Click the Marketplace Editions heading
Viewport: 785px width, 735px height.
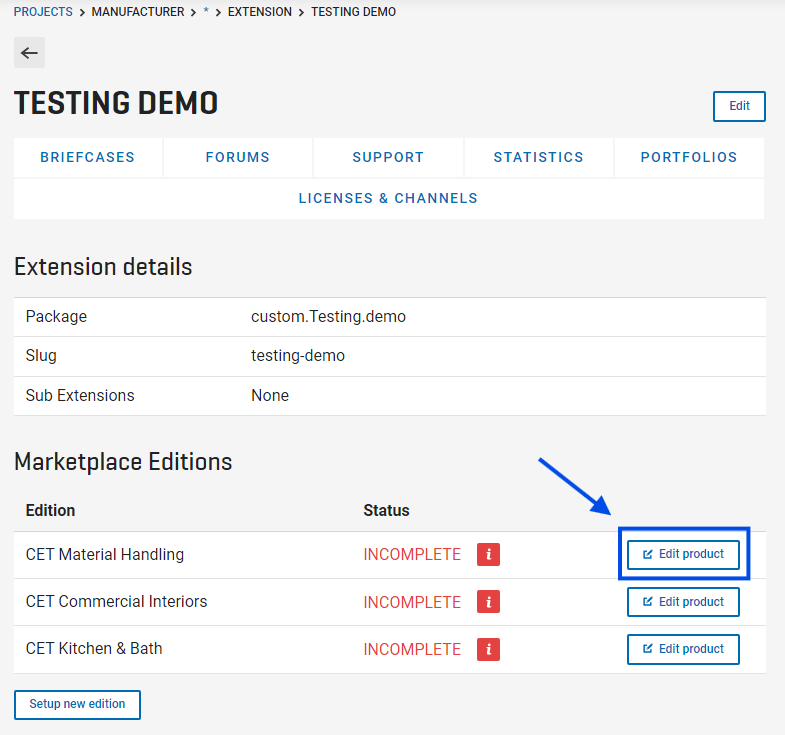point(123,462)
